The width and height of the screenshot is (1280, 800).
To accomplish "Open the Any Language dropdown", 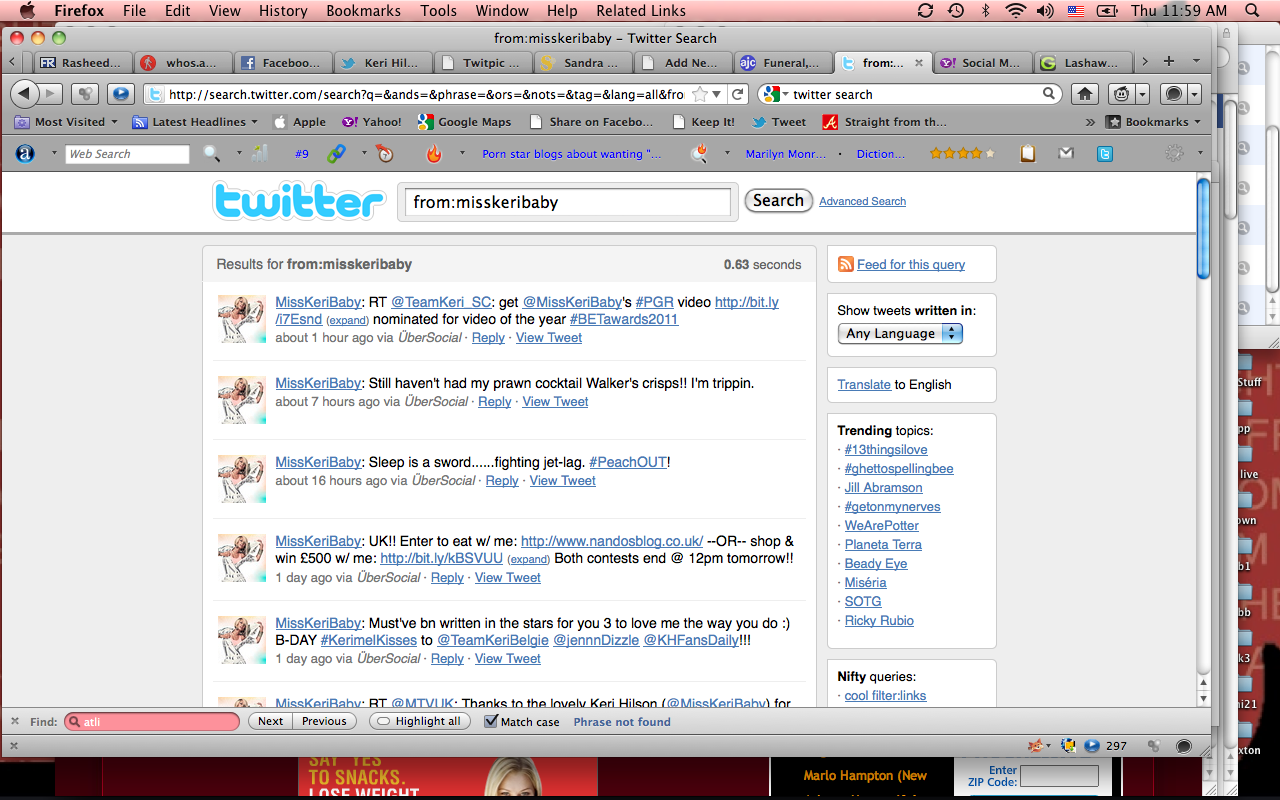I will pyautogui.click(x=900, y=334).
